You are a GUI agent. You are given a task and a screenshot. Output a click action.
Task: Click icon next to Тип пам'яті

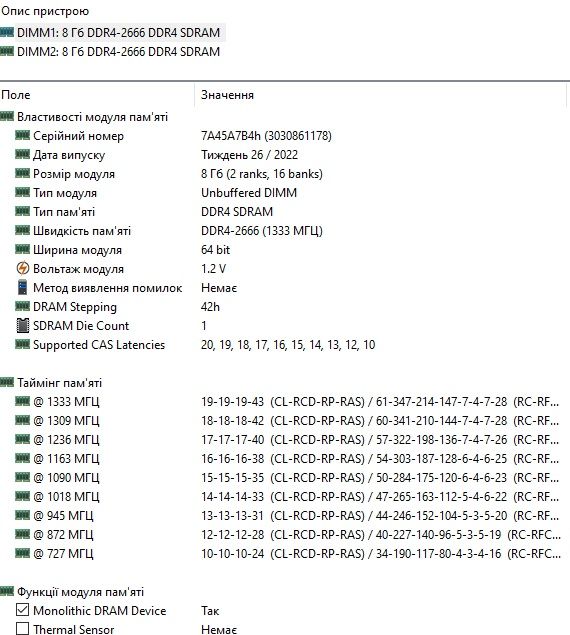point(22,211)
